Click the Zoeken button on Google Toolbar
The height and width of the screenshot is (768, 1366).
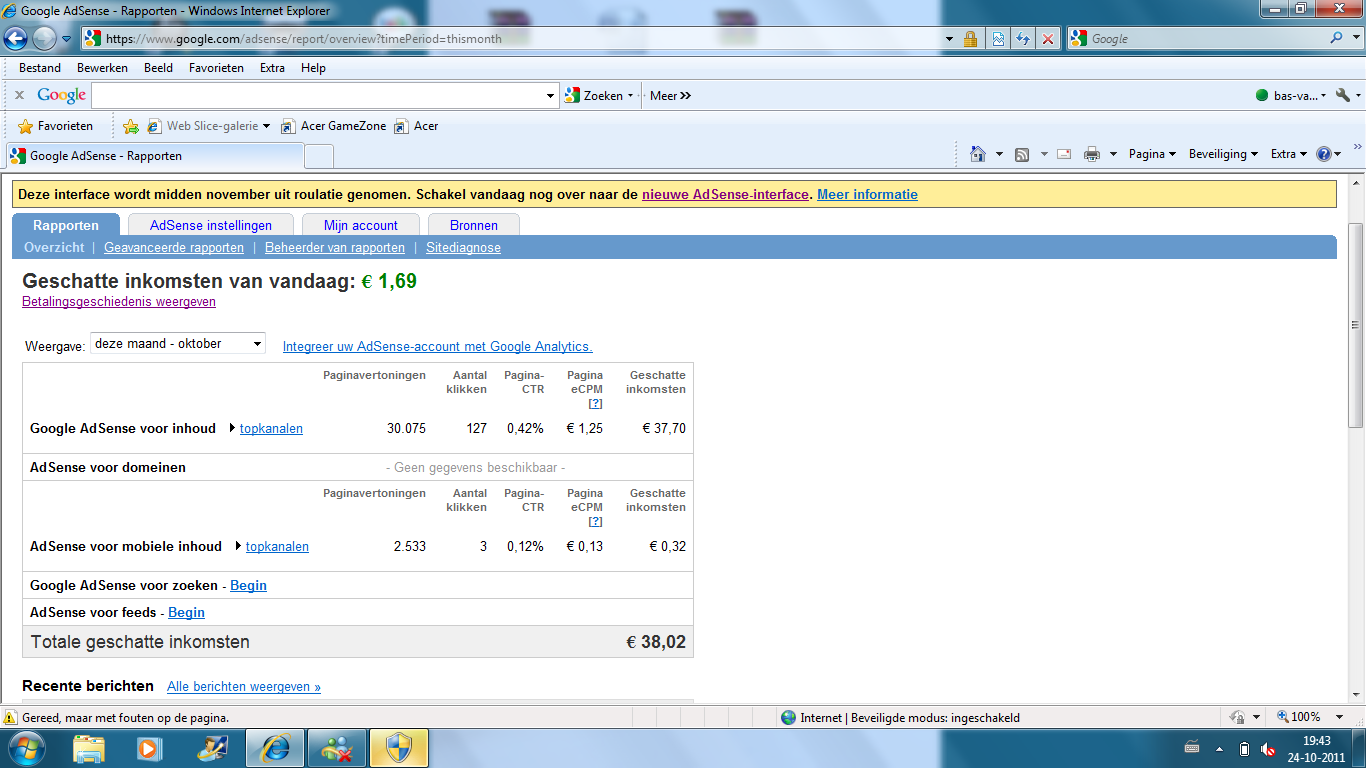[x=593, y=96]
